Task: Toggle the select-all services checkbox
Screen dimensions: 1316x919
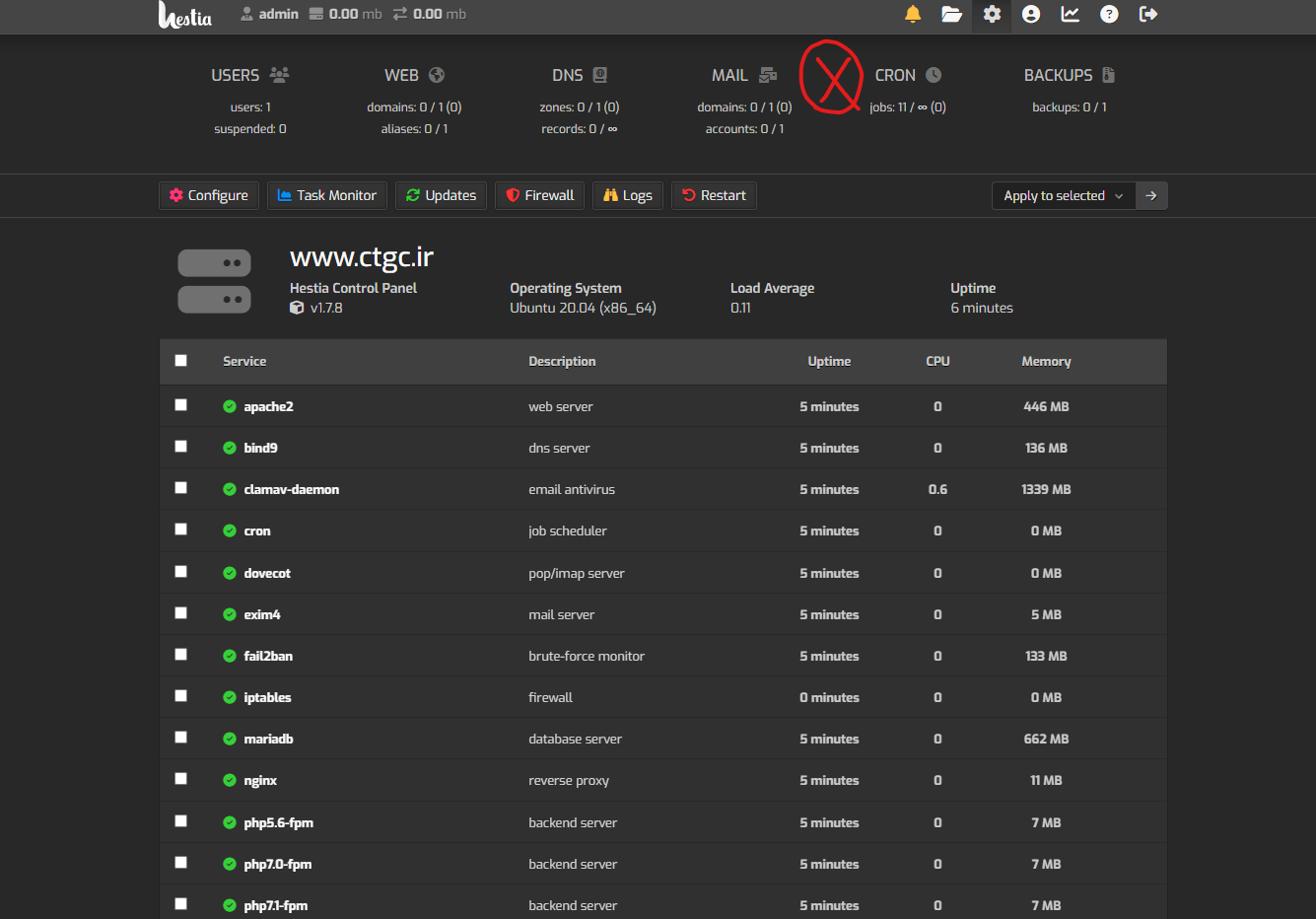Action: (180, 361)
